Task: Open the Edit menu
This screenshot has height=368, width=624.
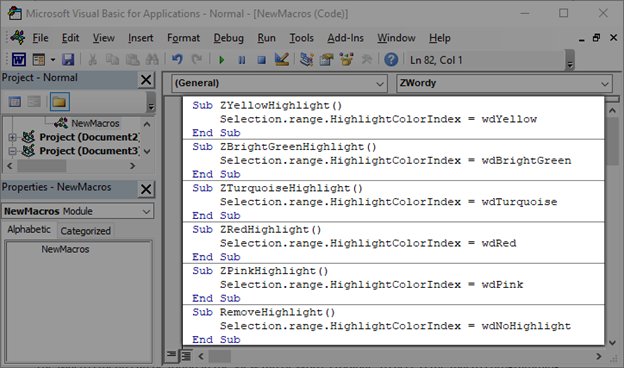Action: coord(70,38)
